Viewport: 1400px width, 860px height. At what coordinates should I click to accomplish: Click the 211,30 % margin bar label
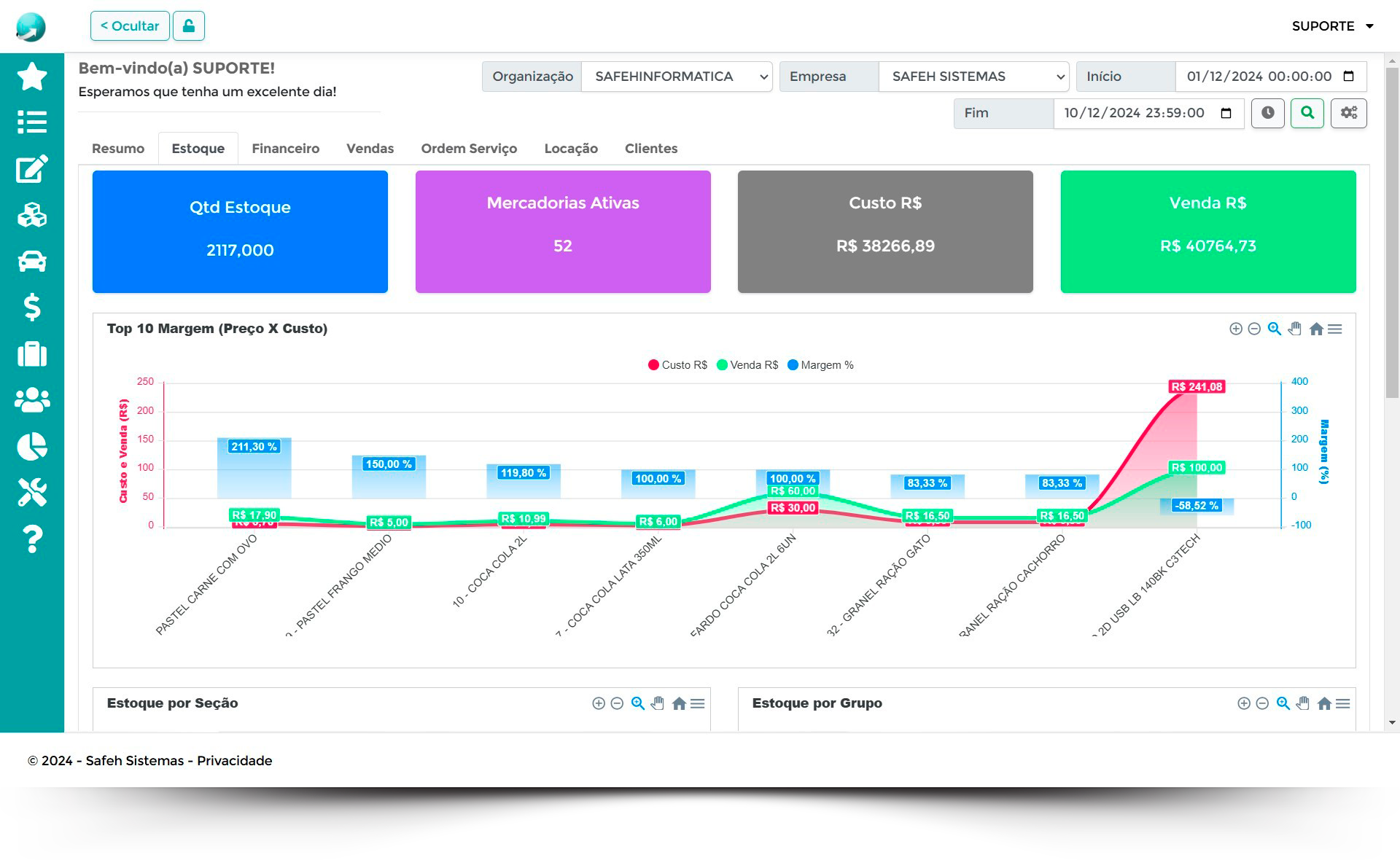tap(254, 447)
